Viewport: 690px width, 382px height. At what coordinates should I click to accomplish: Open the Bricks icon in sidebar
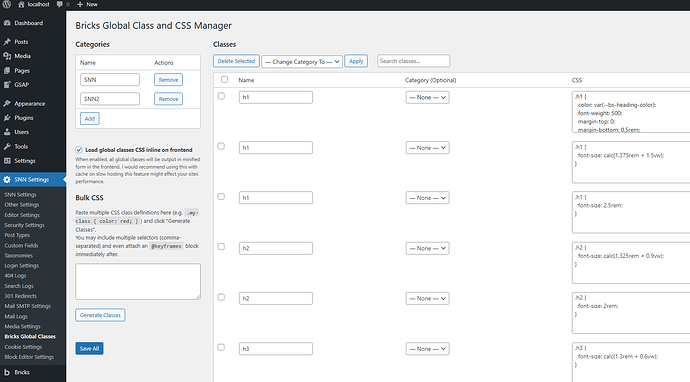(x=7, y=372)
